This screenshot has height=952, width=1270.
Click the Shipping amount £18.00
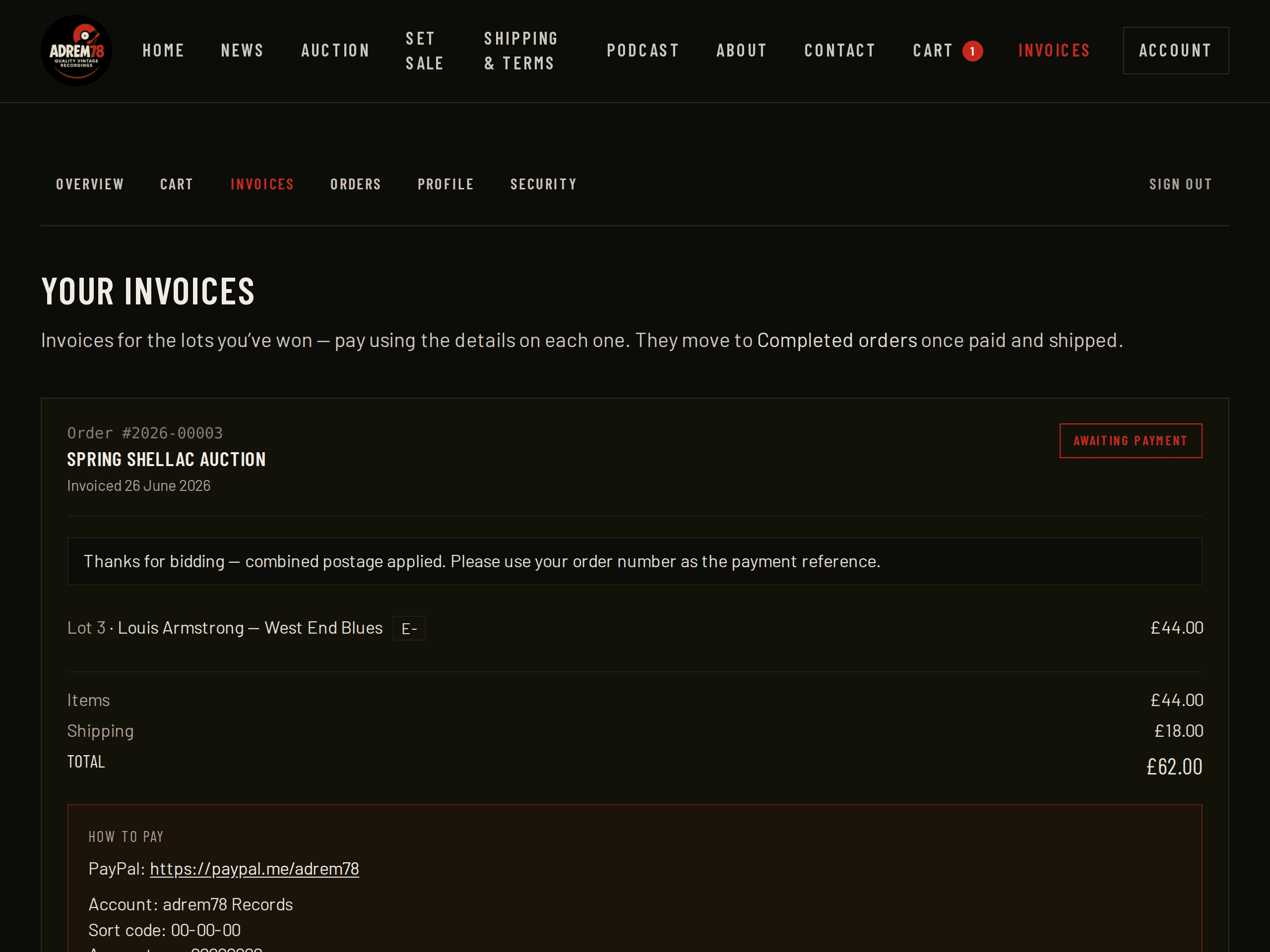click(x=1179, y=730)
